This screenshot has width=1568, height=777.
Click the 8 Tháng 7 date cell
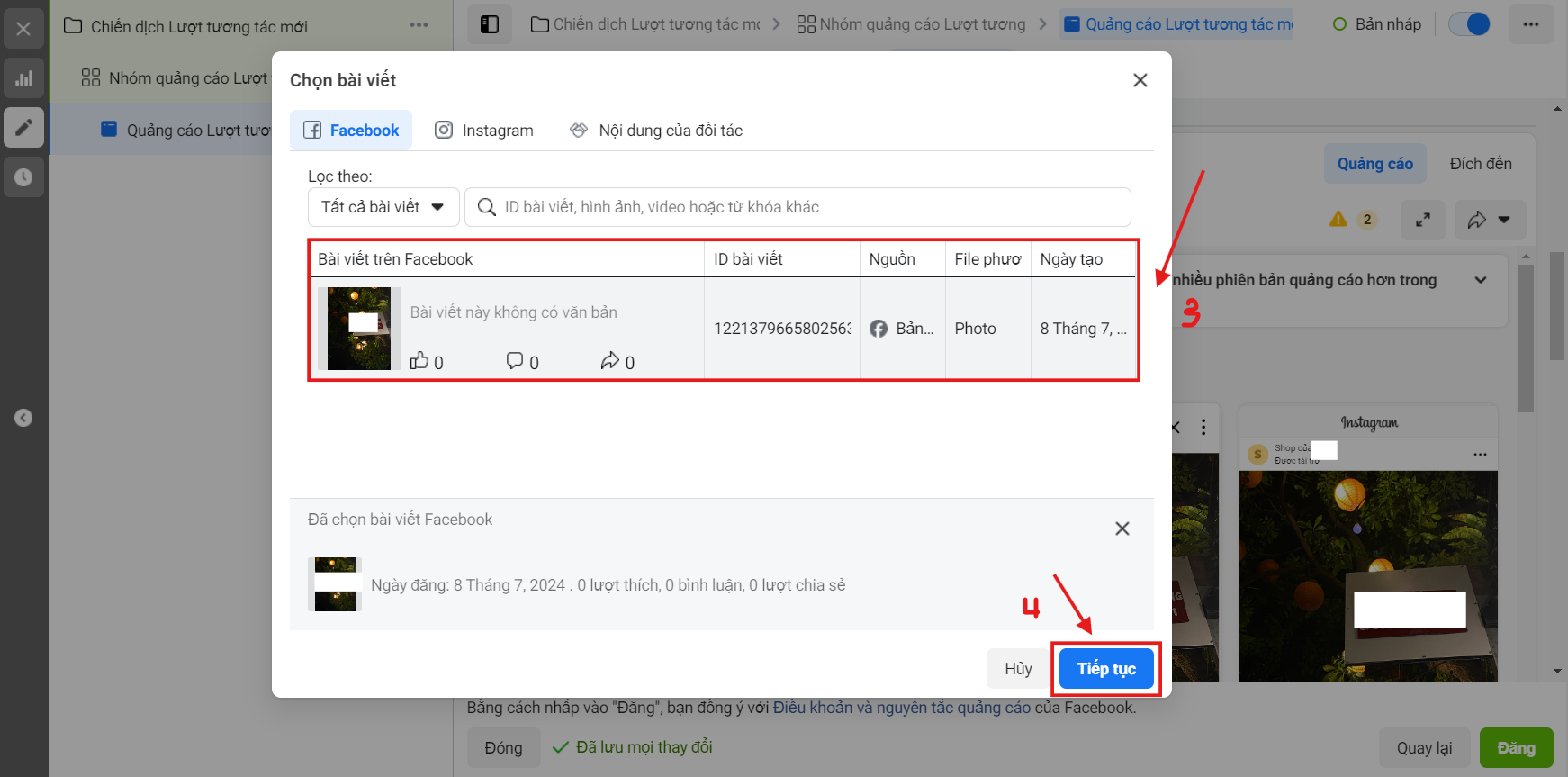point(1083,329)
